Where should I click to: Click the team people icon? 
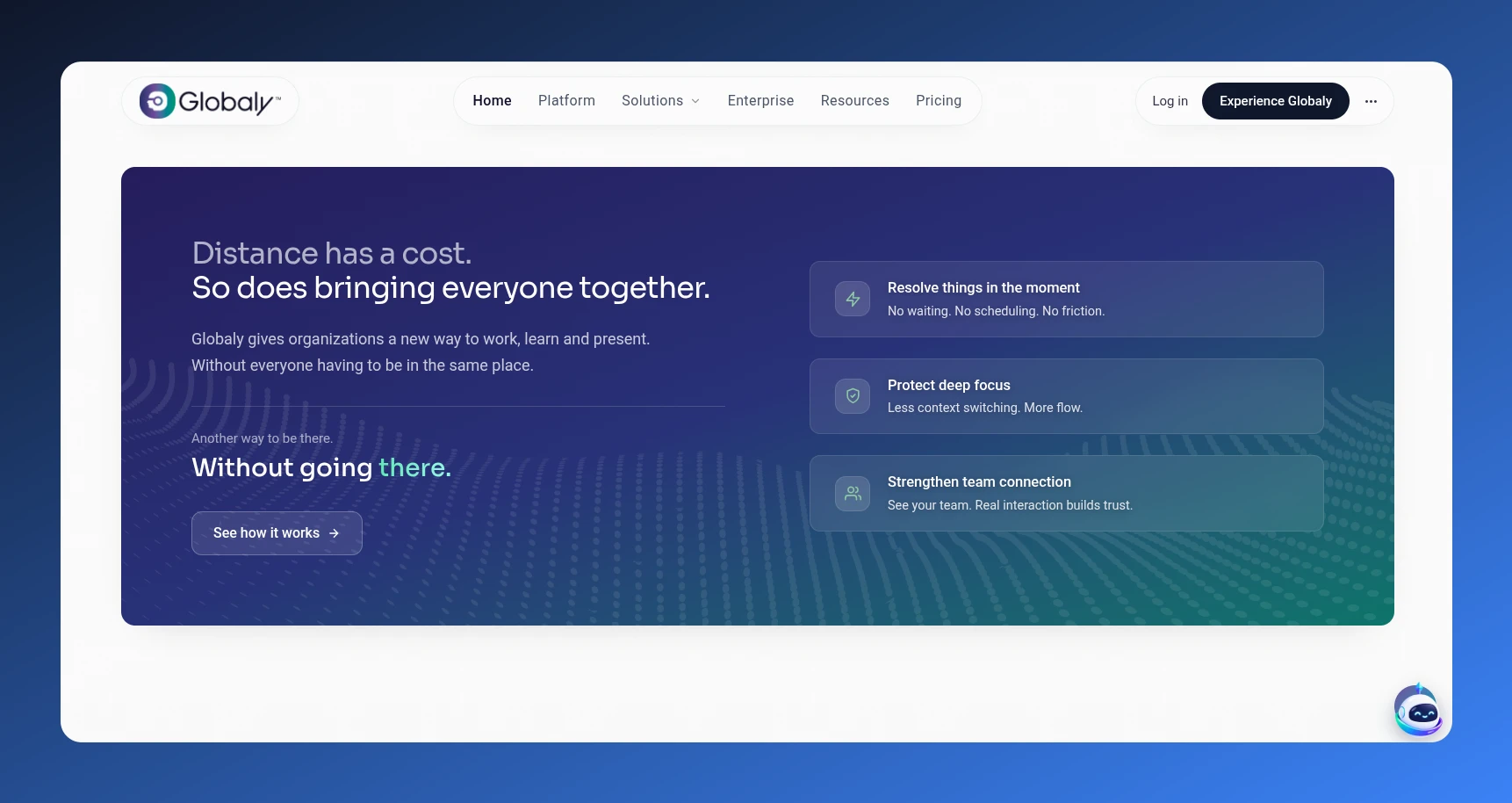(x=853, y=494)
